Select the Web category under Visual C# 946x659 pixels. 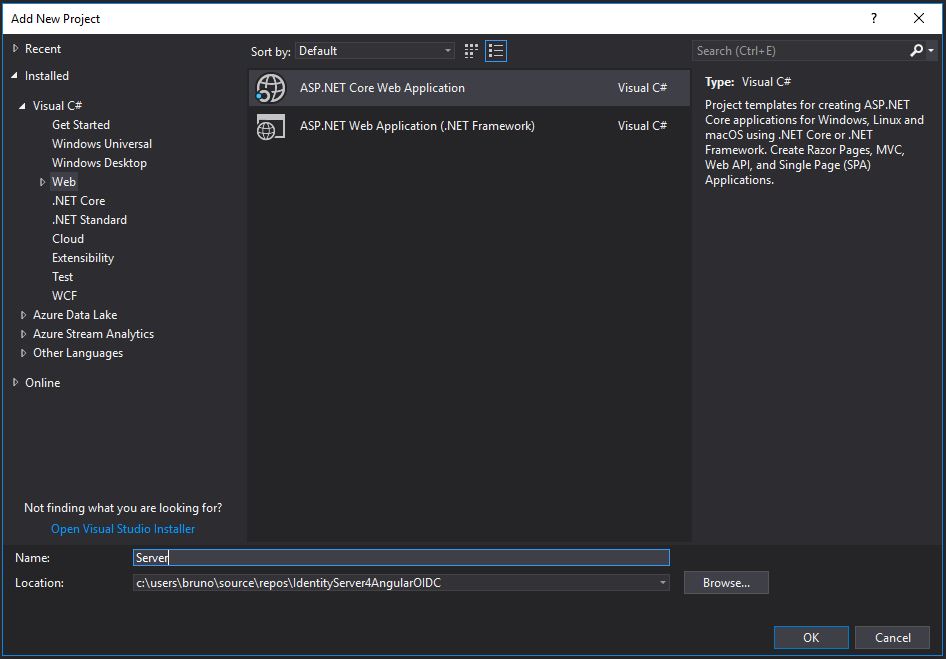click(64, 181)
